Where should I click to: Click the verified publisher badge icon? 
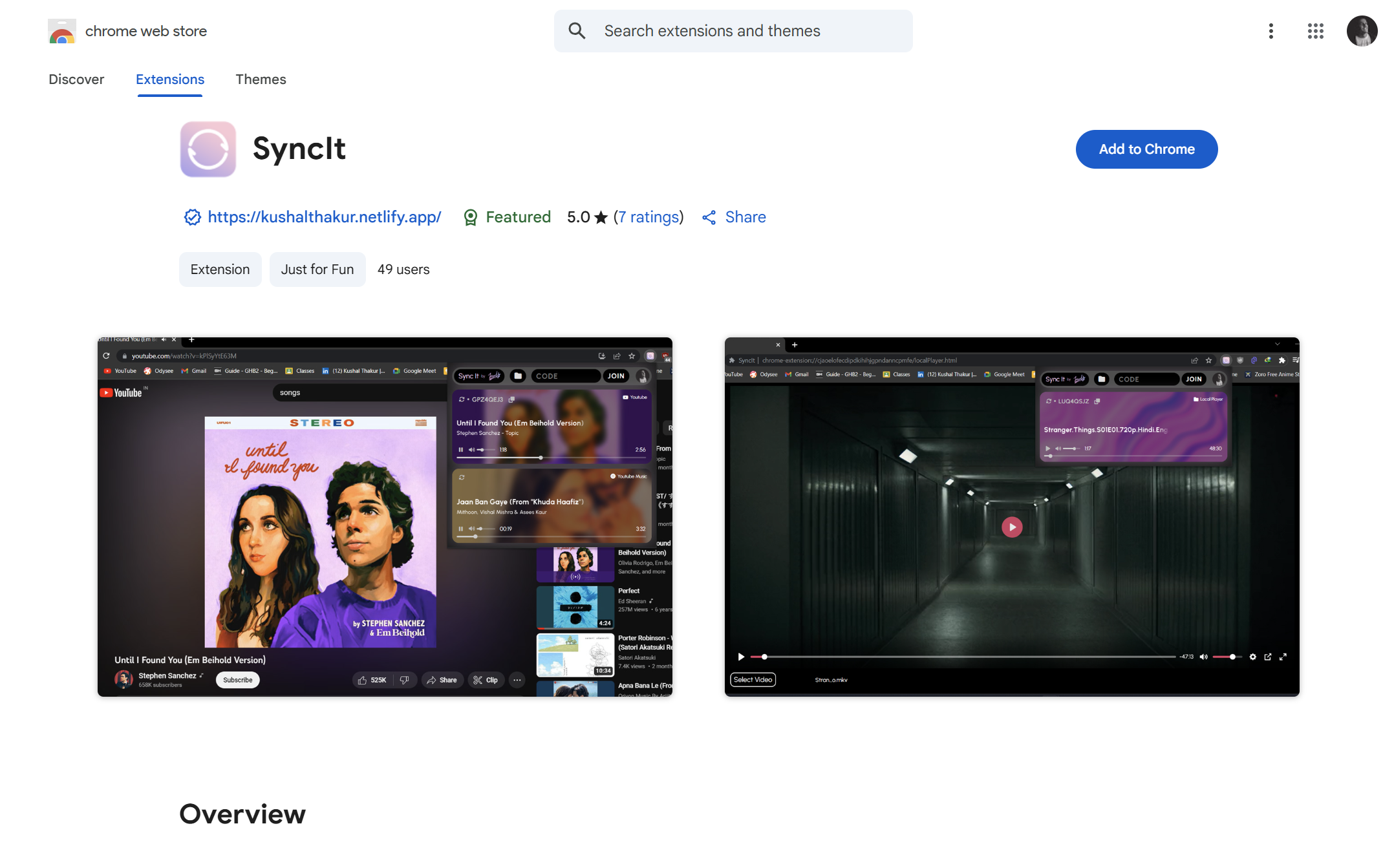click(x=192, y=217)
